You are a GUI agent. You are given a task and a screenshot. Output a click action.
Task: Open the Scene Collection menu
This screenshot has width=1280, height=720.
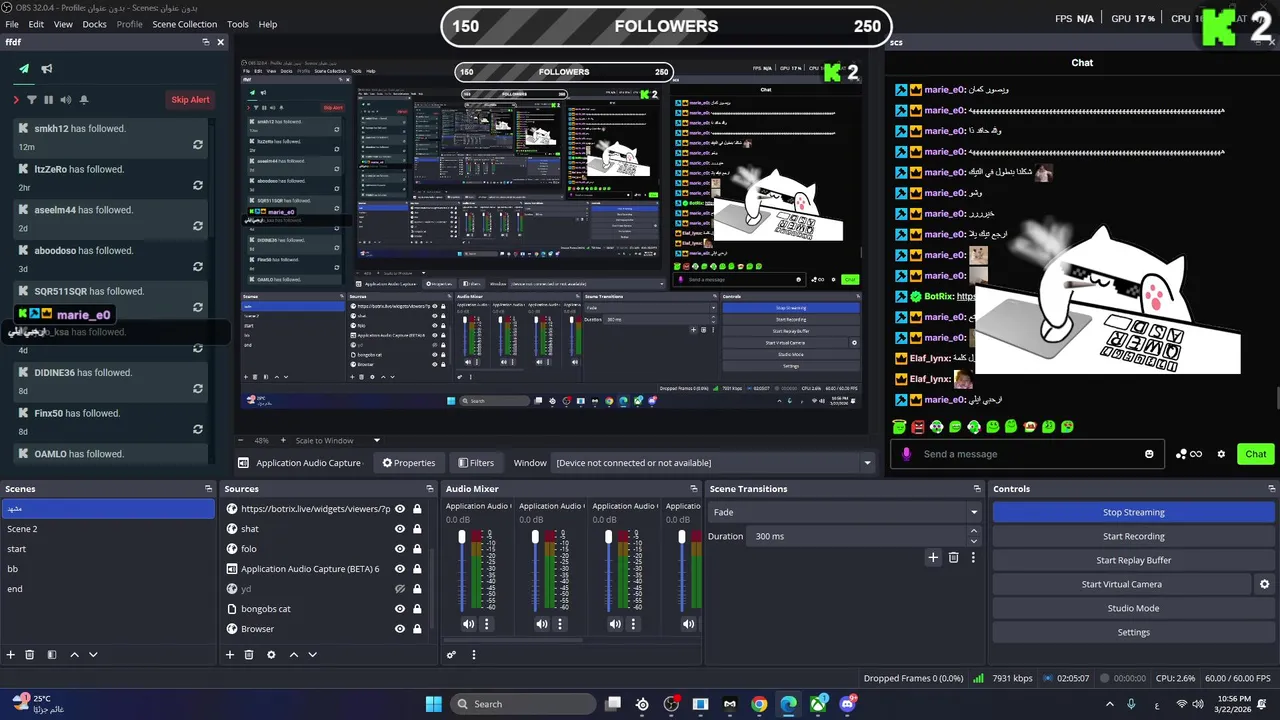[184, 24]
